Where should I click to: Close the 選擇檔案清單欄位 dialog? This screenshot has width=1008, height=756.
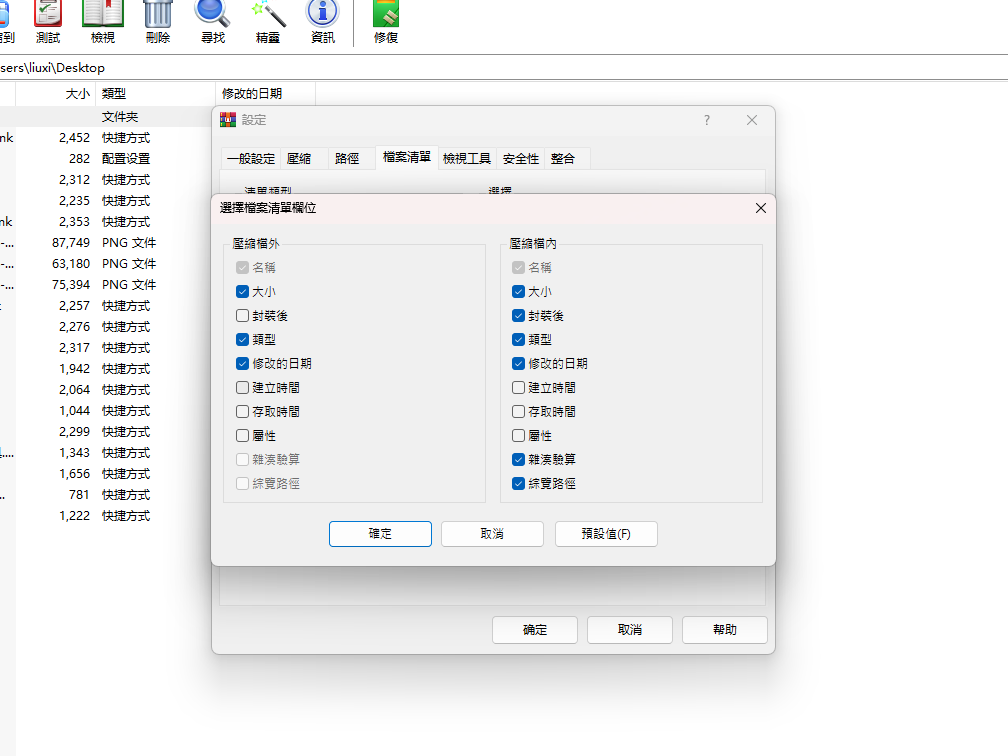coord(760,208)
